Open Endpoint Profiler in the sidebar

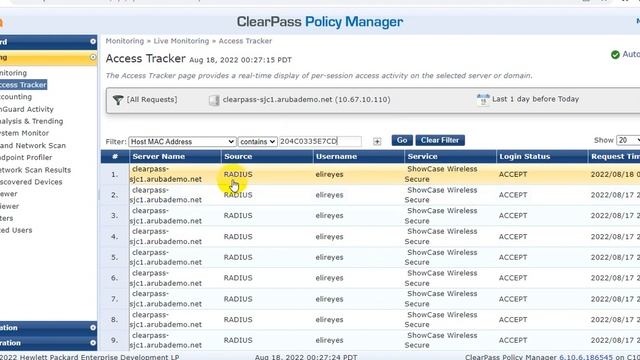[26, 158]
